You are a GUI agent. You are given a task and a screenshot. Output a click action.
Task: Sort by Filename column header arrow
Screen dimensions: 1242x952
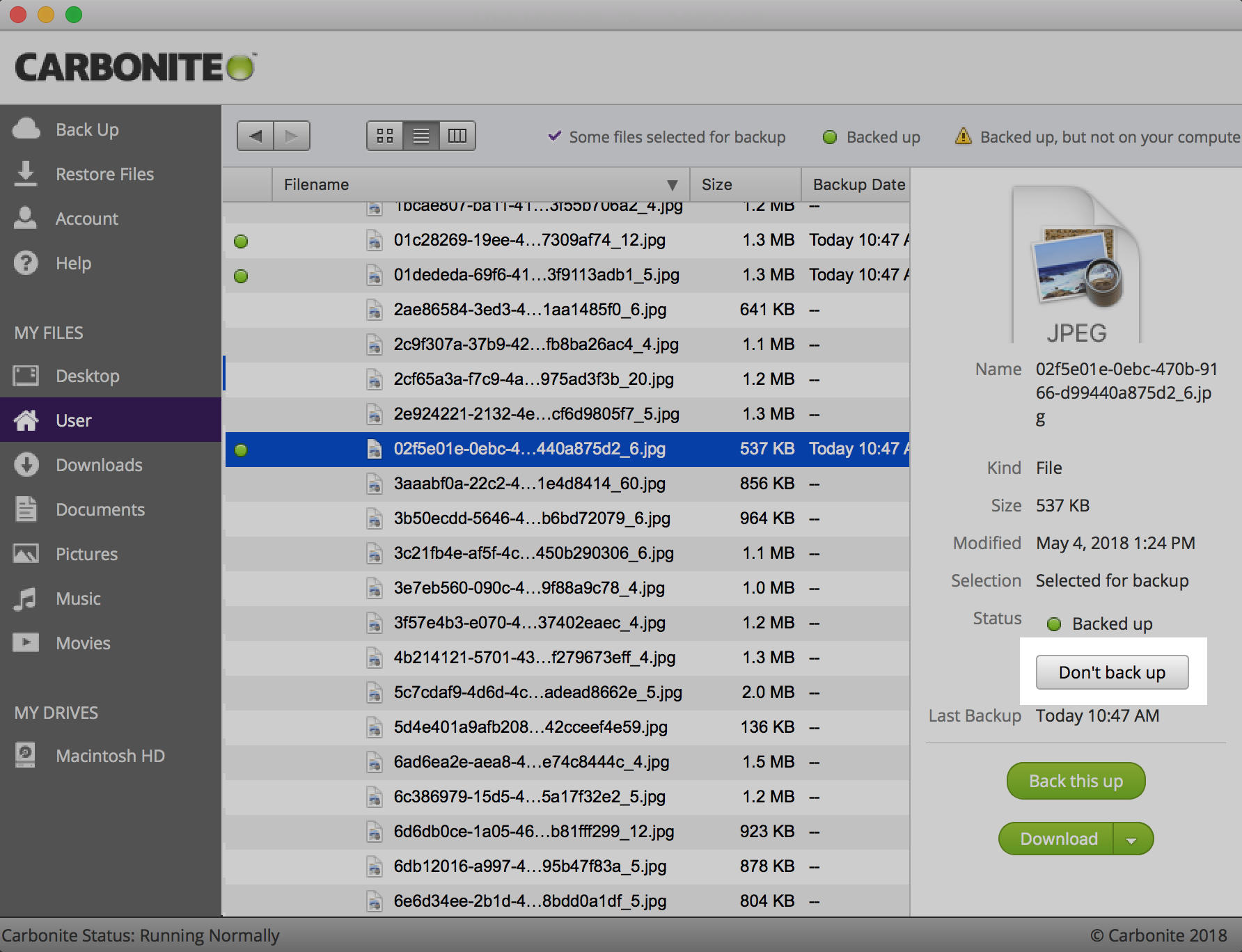point(672,185)
